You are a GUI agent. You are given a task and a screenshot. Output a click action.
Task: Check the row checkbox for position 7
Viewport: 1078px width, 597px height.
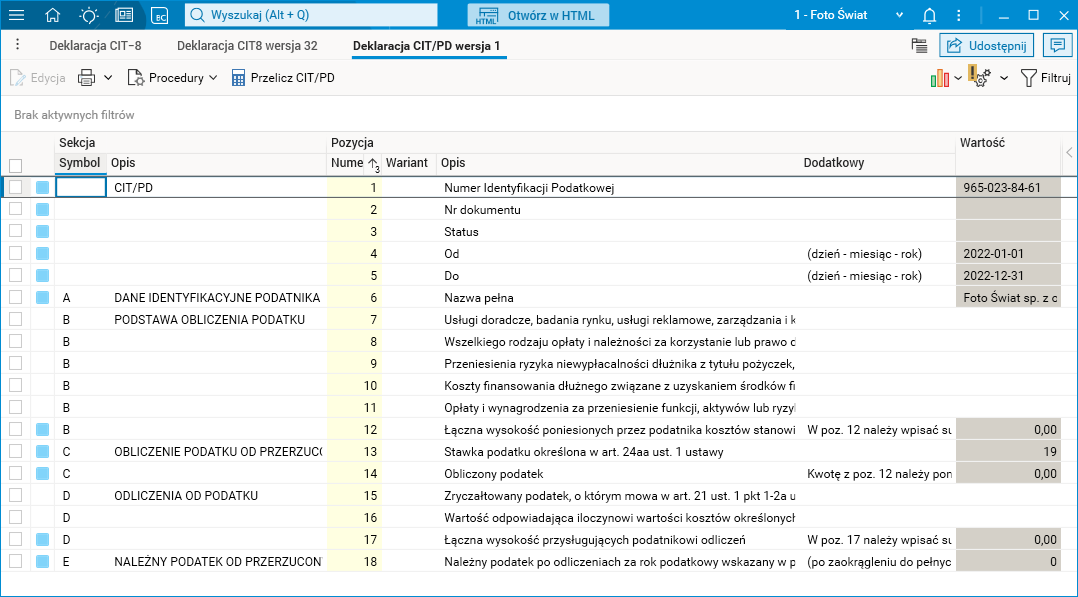pos(15,320)
